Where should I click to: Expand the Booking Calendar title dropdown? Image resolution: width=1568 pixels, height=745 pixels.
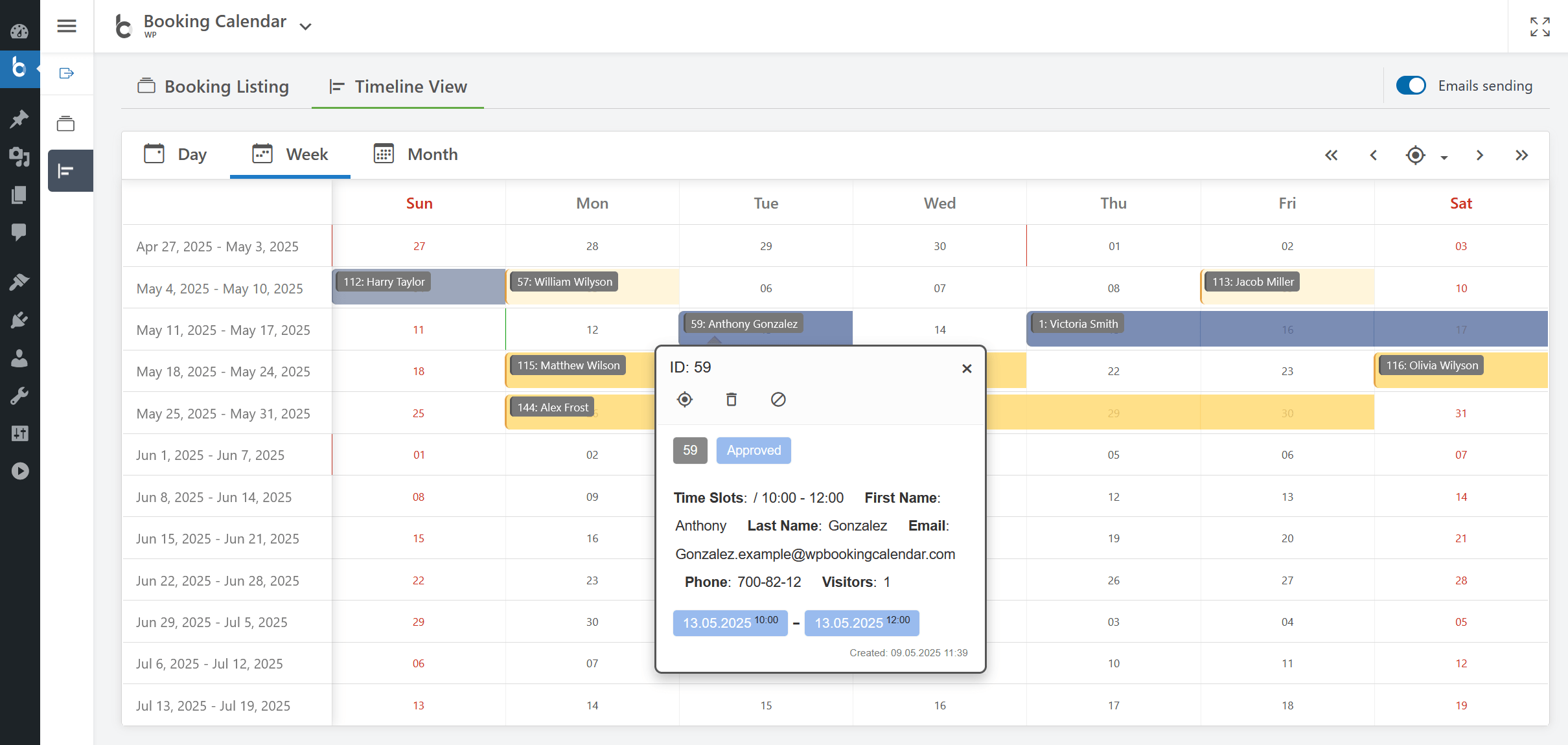tap(306, 27)
